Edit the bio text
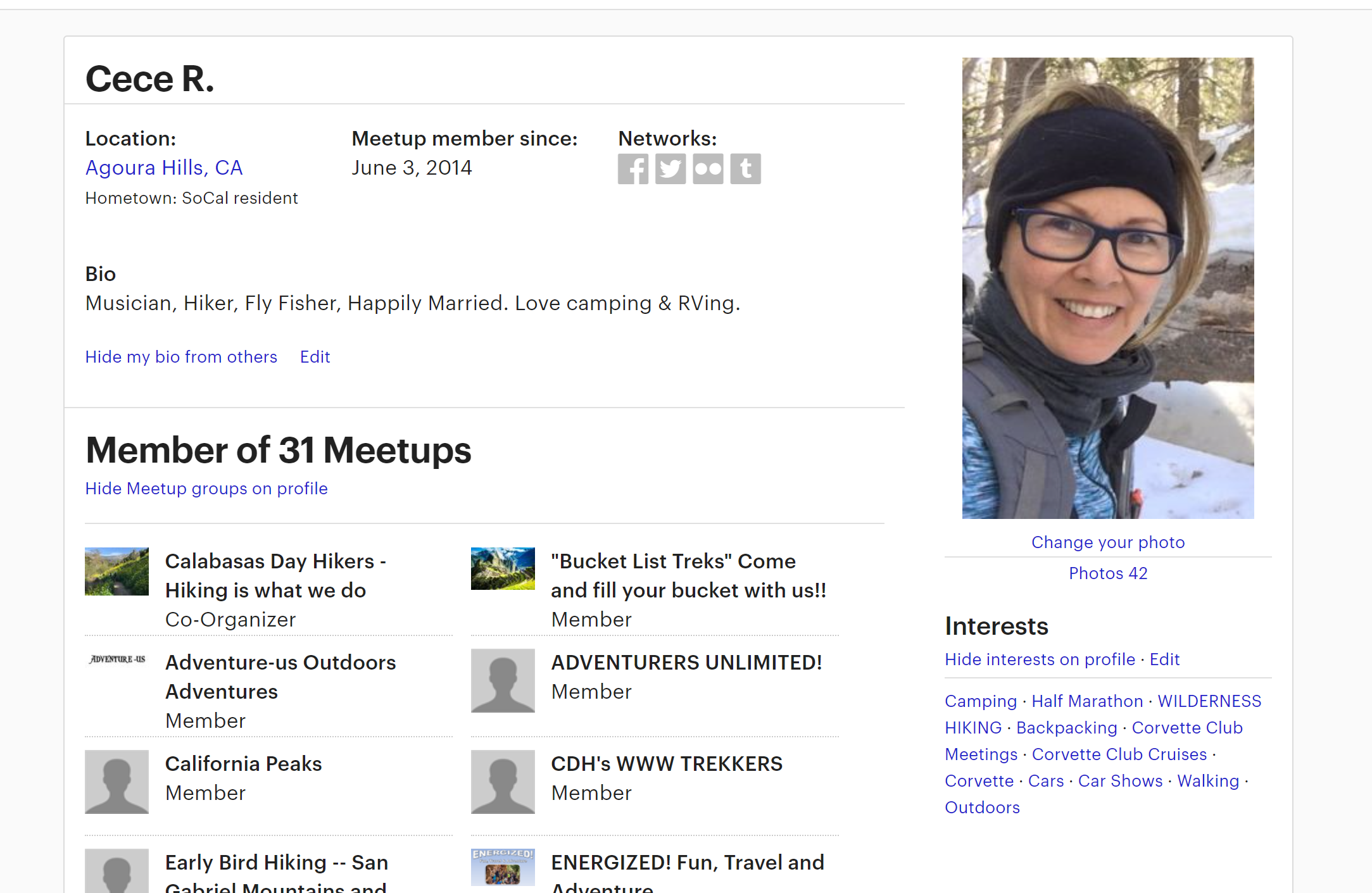This screenshot has height=893, width=1372. [315, 357]
